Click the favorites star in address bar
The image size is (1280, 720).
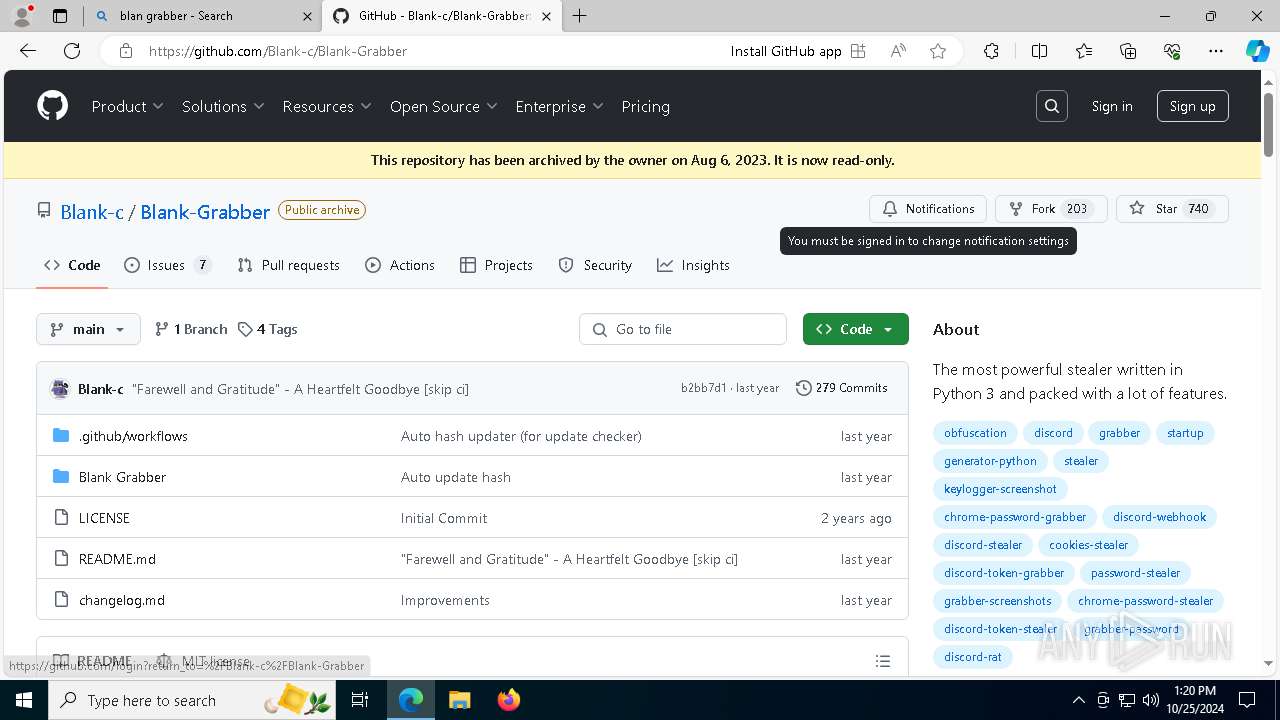937,51
